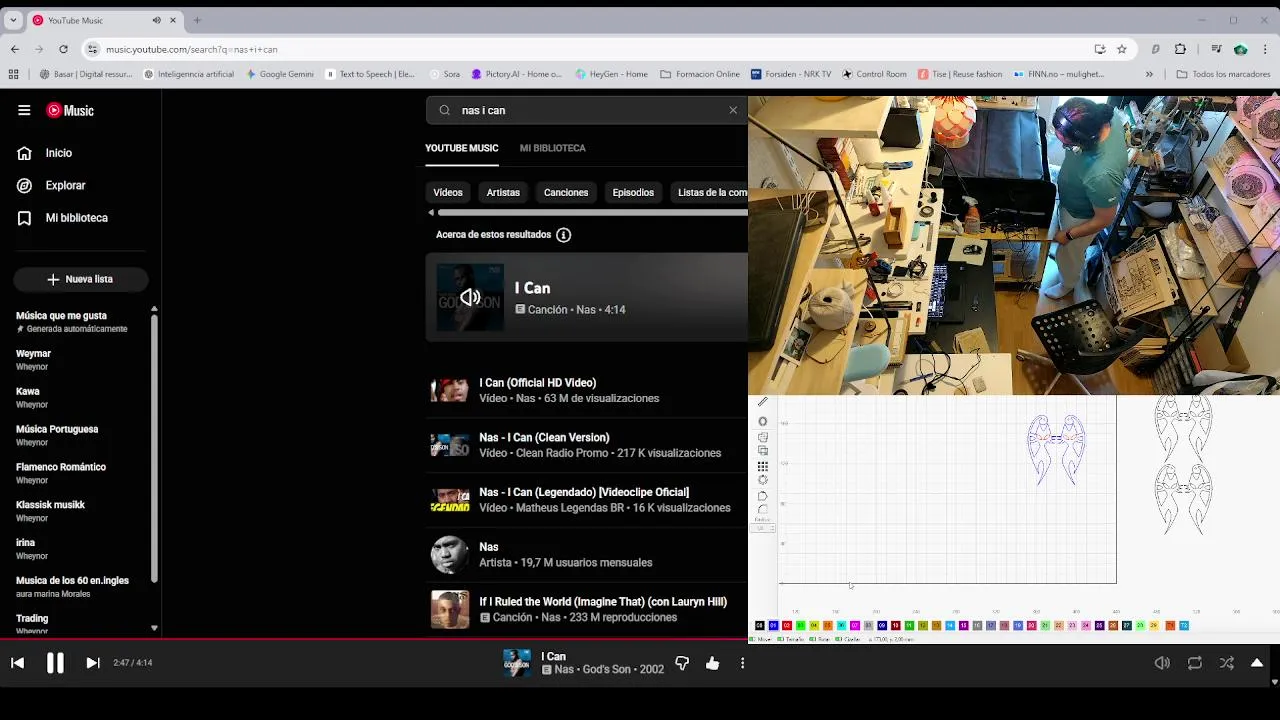
Task: Filter results by Vídeos chip
Action: [448, 192]
